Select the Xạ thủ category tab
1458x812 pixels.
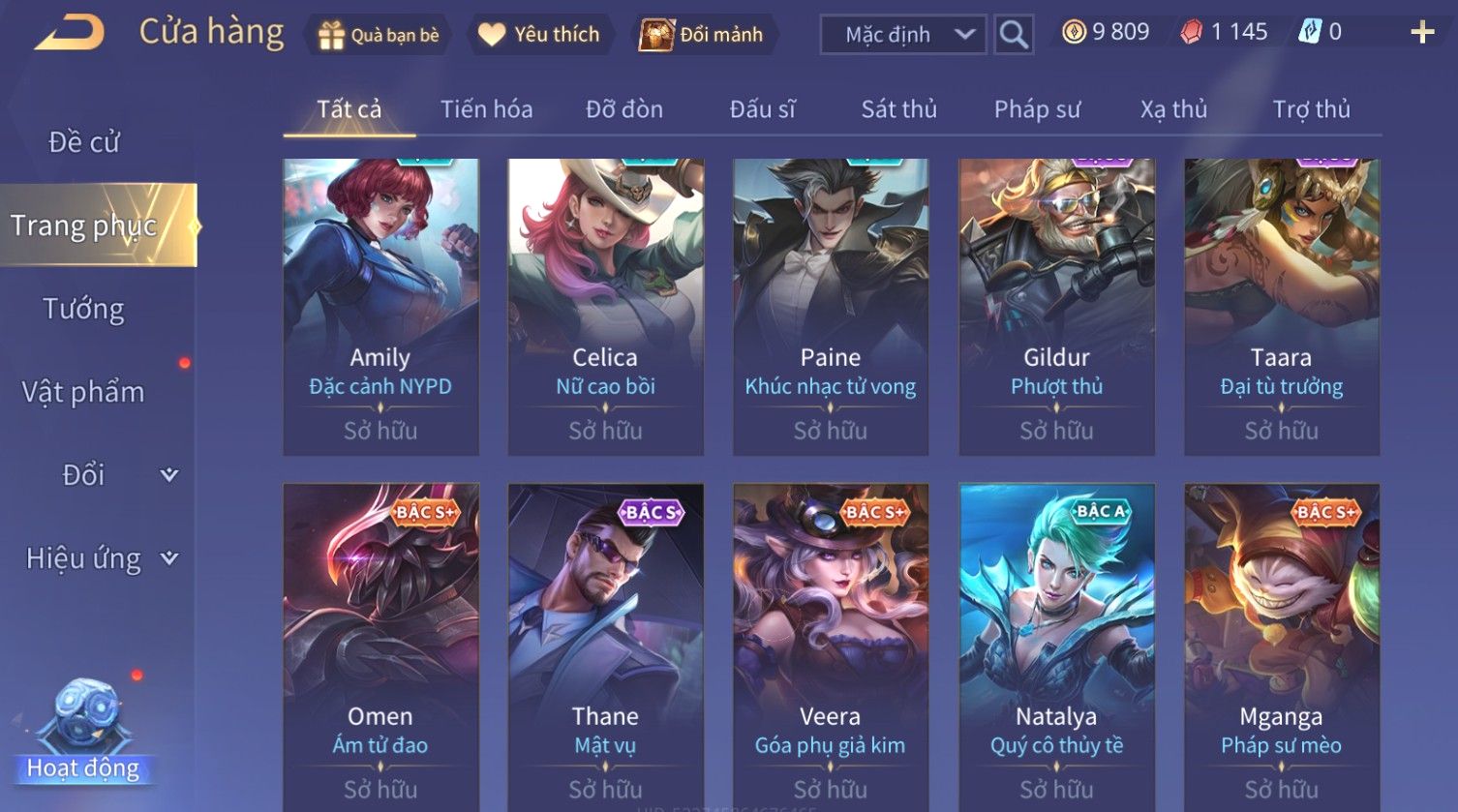1173,109
